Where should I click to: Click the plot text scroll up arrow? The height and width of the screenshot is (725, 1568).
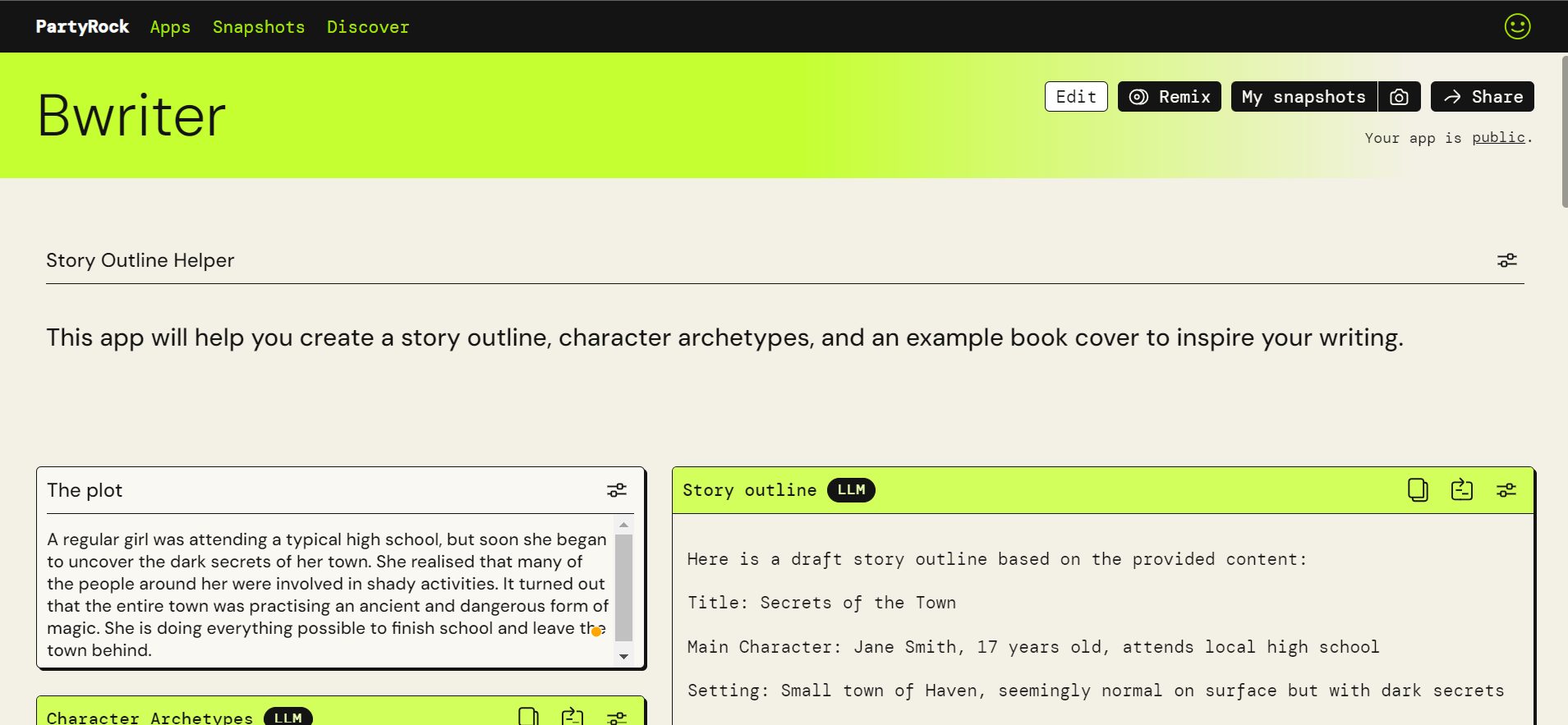[x=624, y=525]
